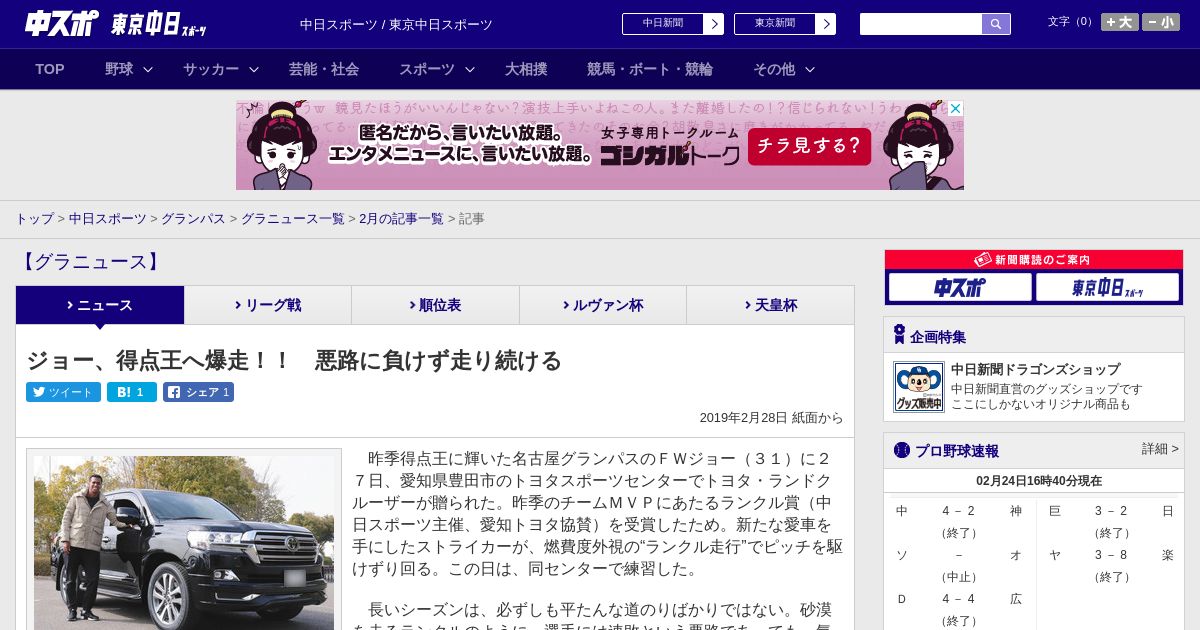The width and height of the screenshot is (1200, 630).
Task: Open 競馬・ボート・競輪 navigation item
Action: click(x=650, y=69)
